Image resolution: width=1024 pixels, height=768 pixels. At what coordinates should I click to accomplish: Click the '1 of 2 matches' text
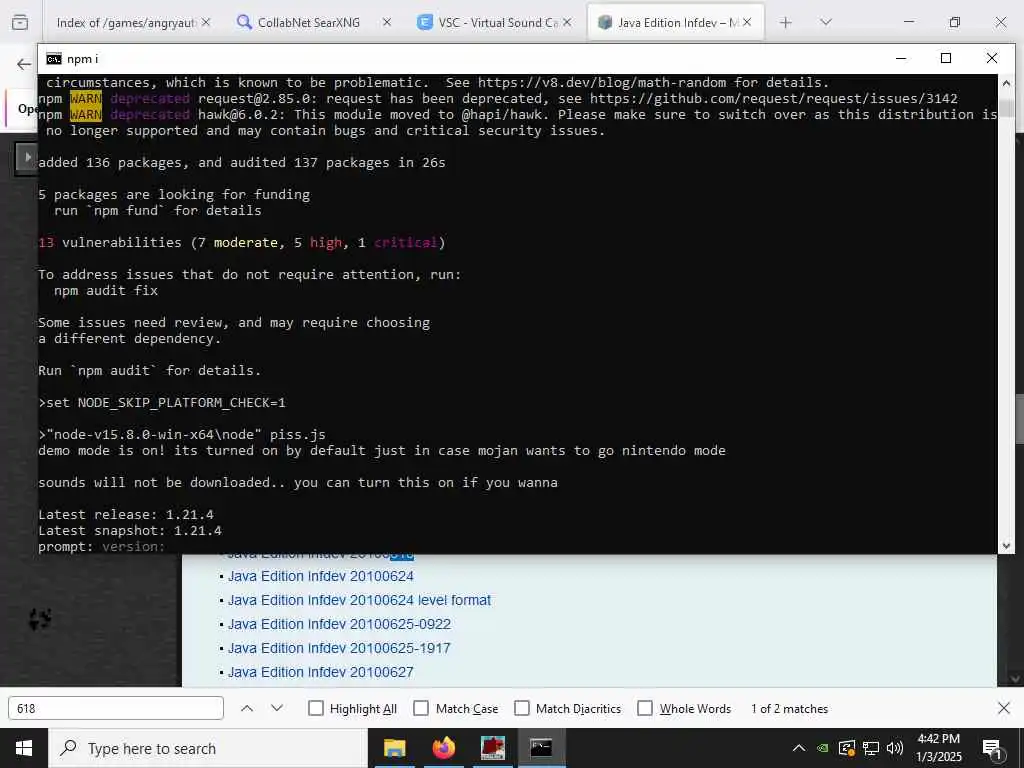coord(789,709)
